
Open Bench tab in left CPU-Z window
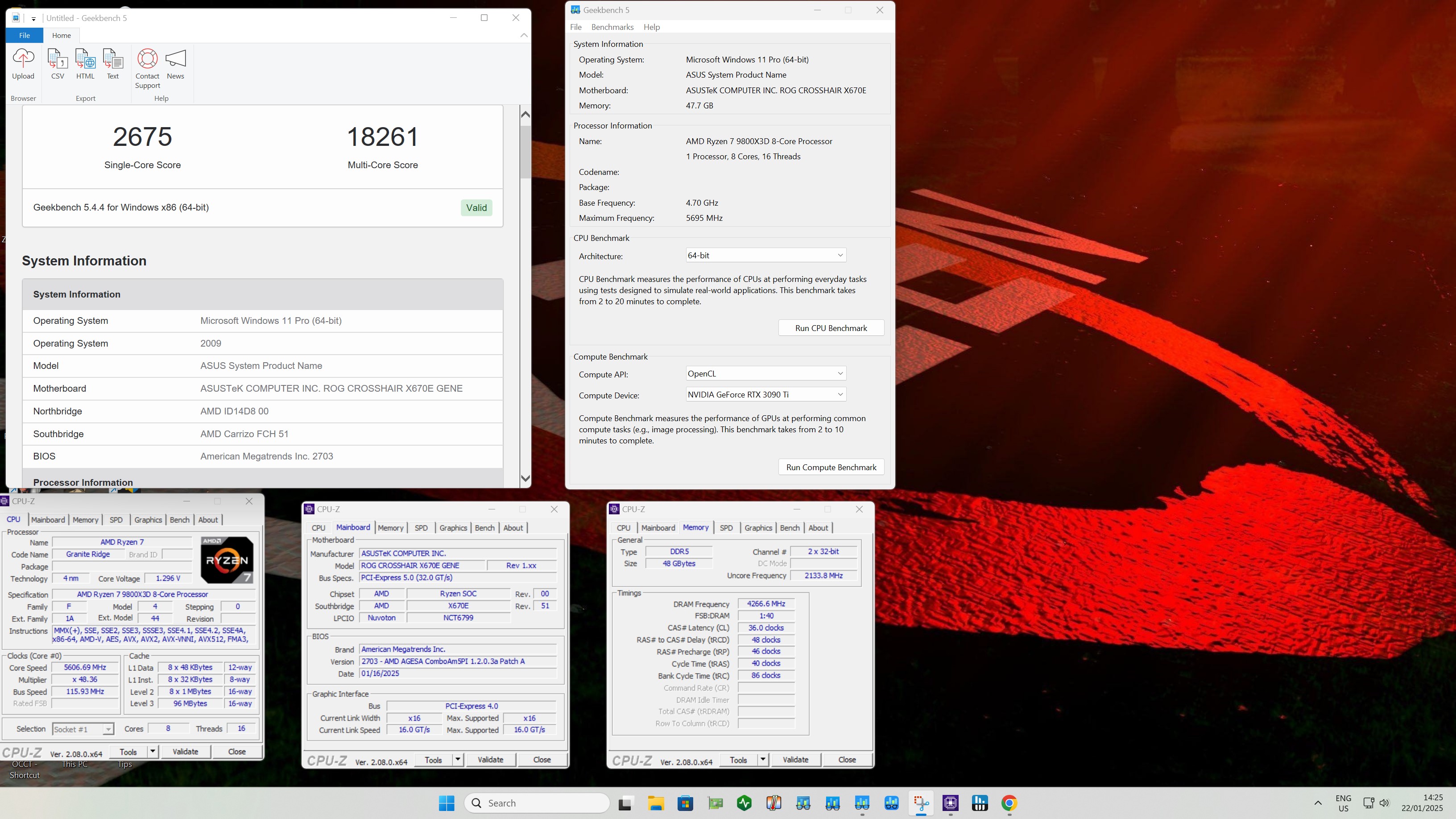click(180, 520)
